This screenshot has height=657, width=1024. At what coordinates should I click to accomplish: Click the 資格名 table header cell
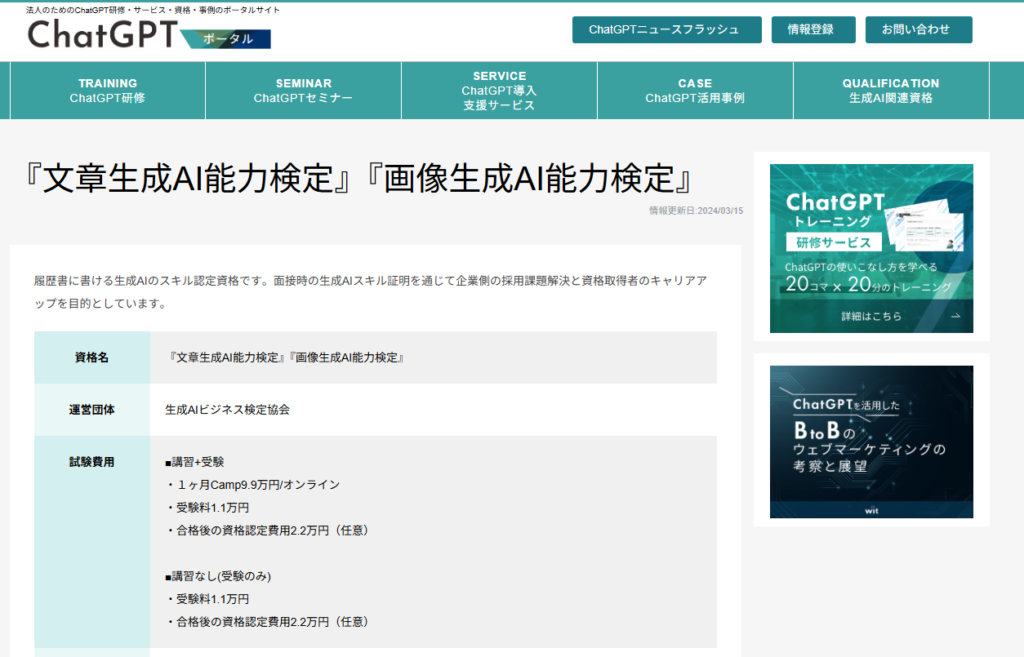(x=92, y=358)
